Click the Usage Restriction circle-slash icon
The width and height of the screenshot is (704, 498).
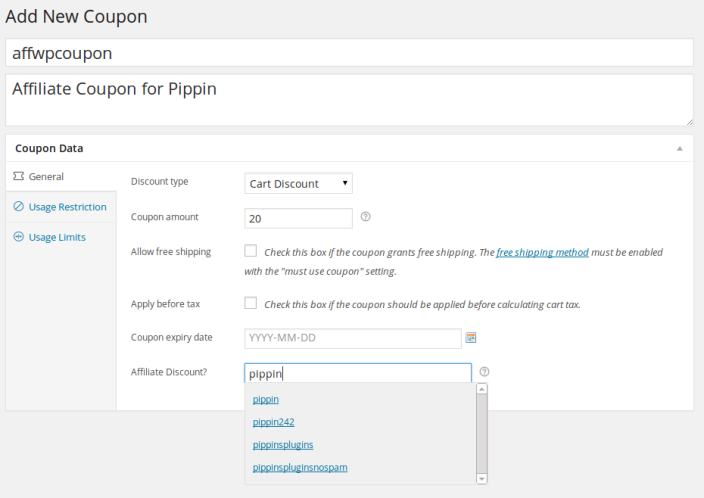18,207
